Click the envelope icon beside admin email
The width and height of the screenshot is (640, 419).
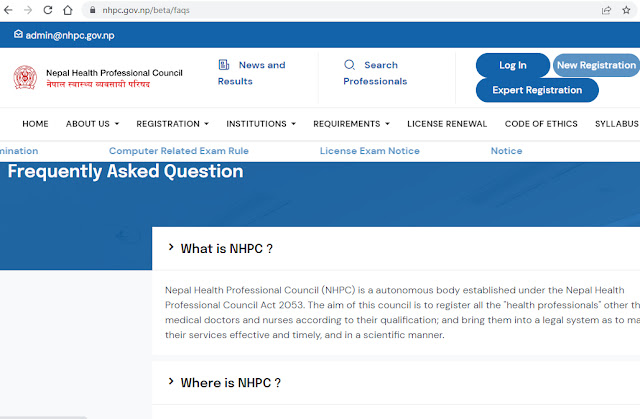18,34
